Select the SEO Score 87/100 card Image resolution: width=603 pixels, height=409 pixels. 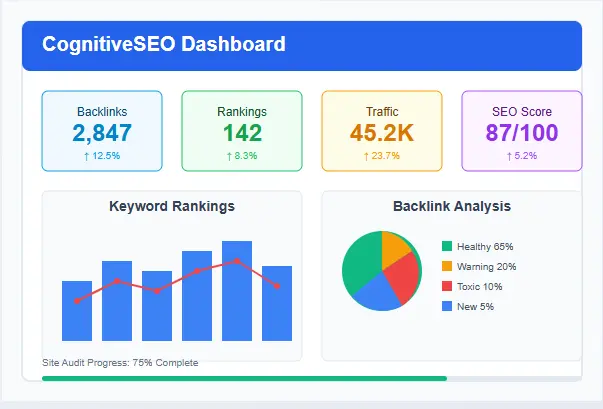click(x=521, y=131)
